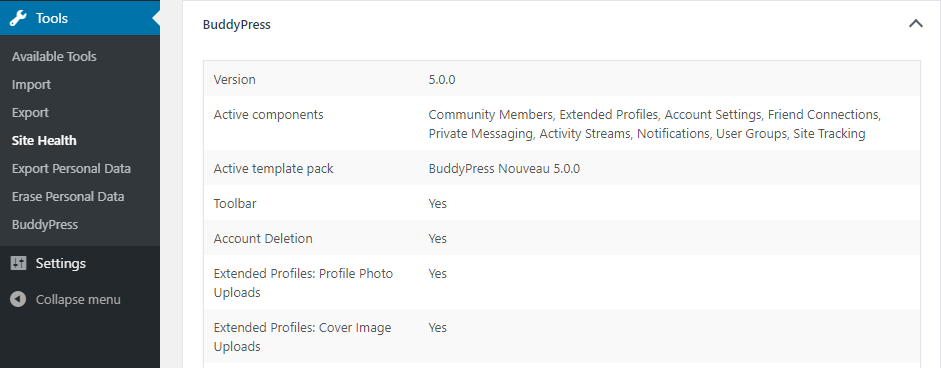Click the BuddyPress Nouveau 5.0.0 value

tap(504, 169)
